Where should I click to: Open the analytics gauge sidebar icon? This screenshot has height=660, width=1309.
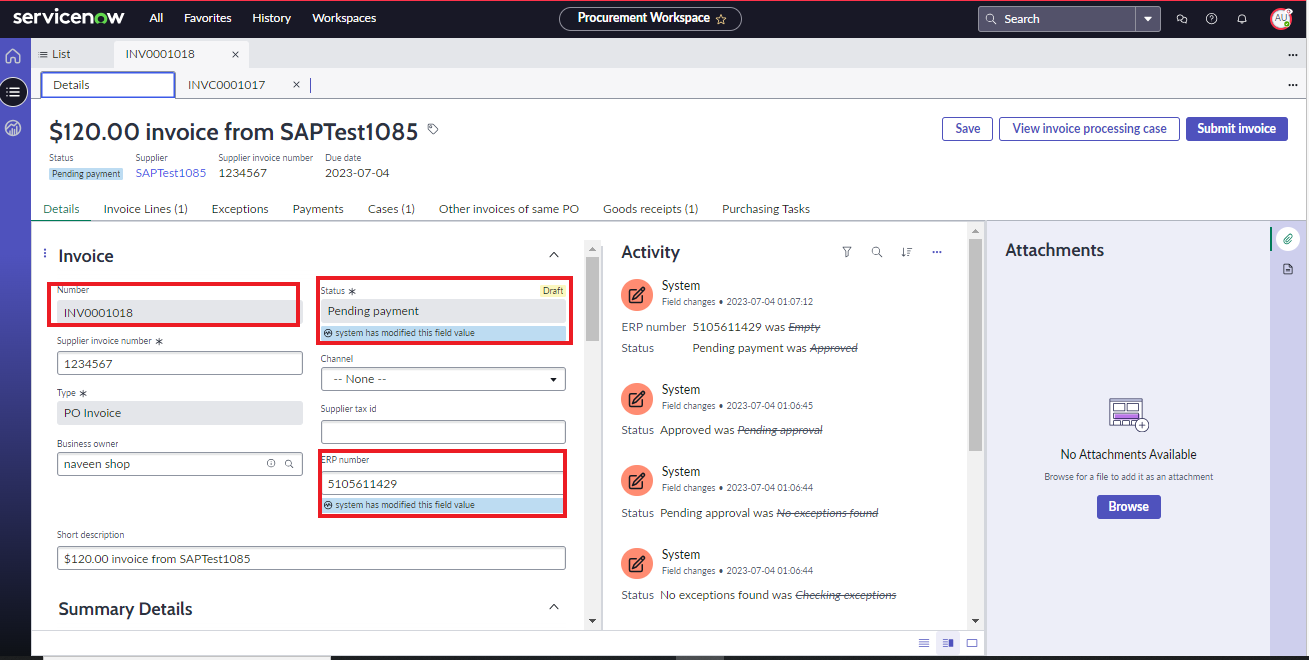(14, 128)
